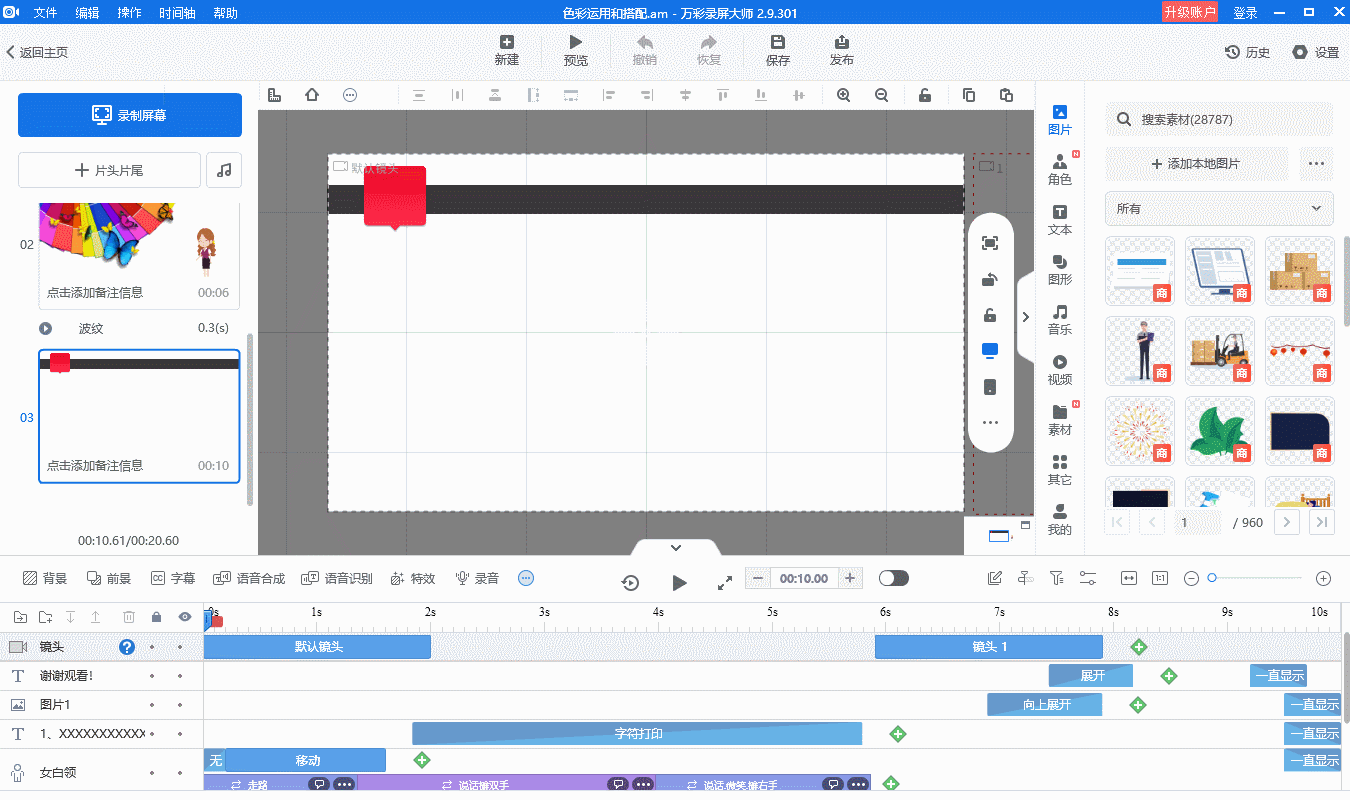Open the 视频 video library
This screenshot has height=800, width=1350.
[1060, 370]
